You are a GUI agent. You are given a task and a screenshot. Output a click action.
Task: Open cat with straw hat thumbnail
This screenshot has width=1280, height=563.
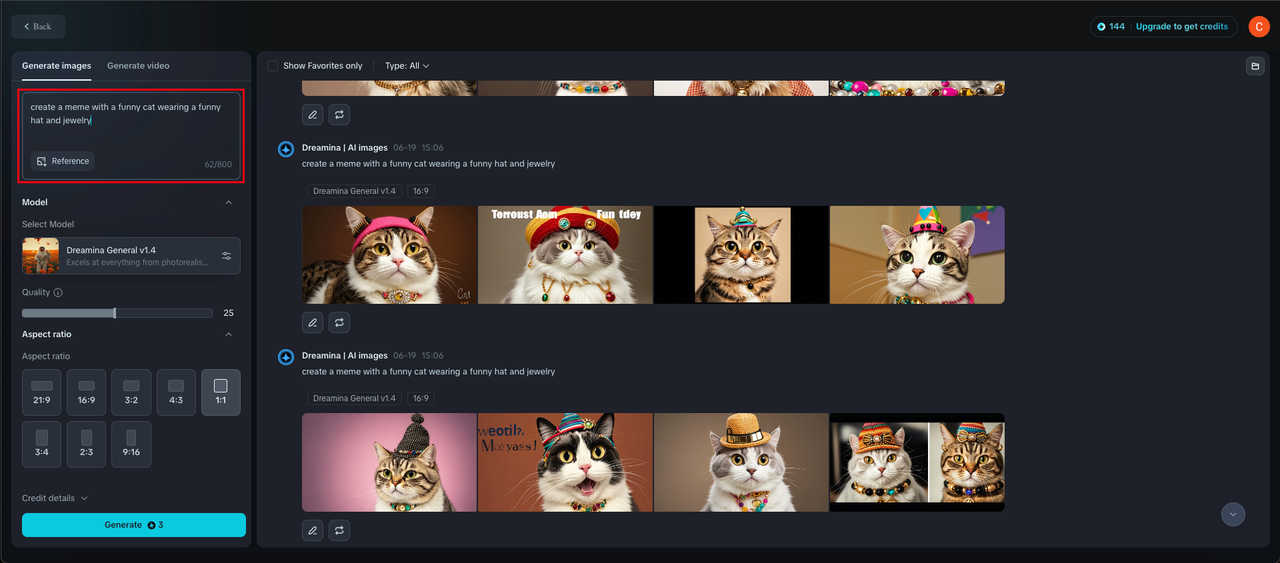pyautogui.click(x=741, y=462)
